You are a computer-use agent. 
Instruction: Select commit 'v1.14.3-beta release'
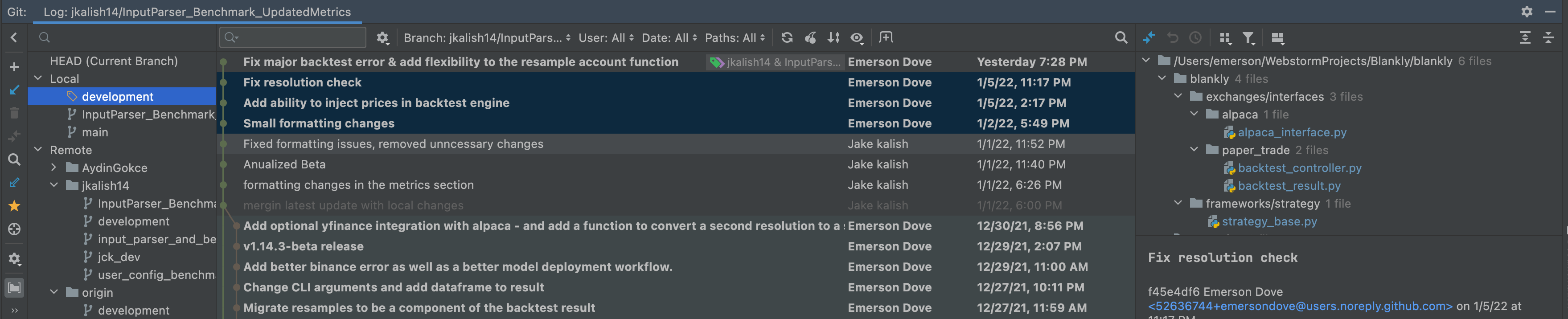(x=303, y=246)
